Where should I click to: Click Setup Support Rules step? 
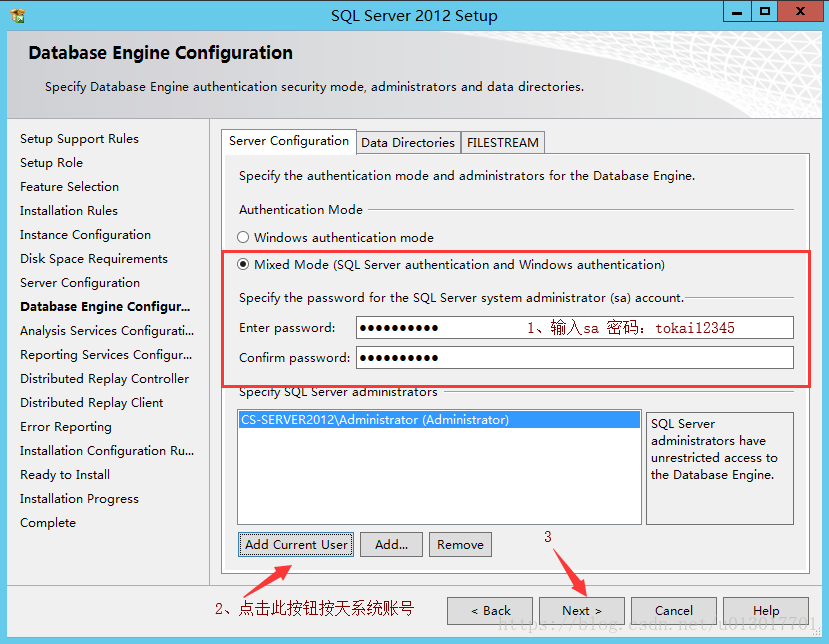[x=79, y=139]
